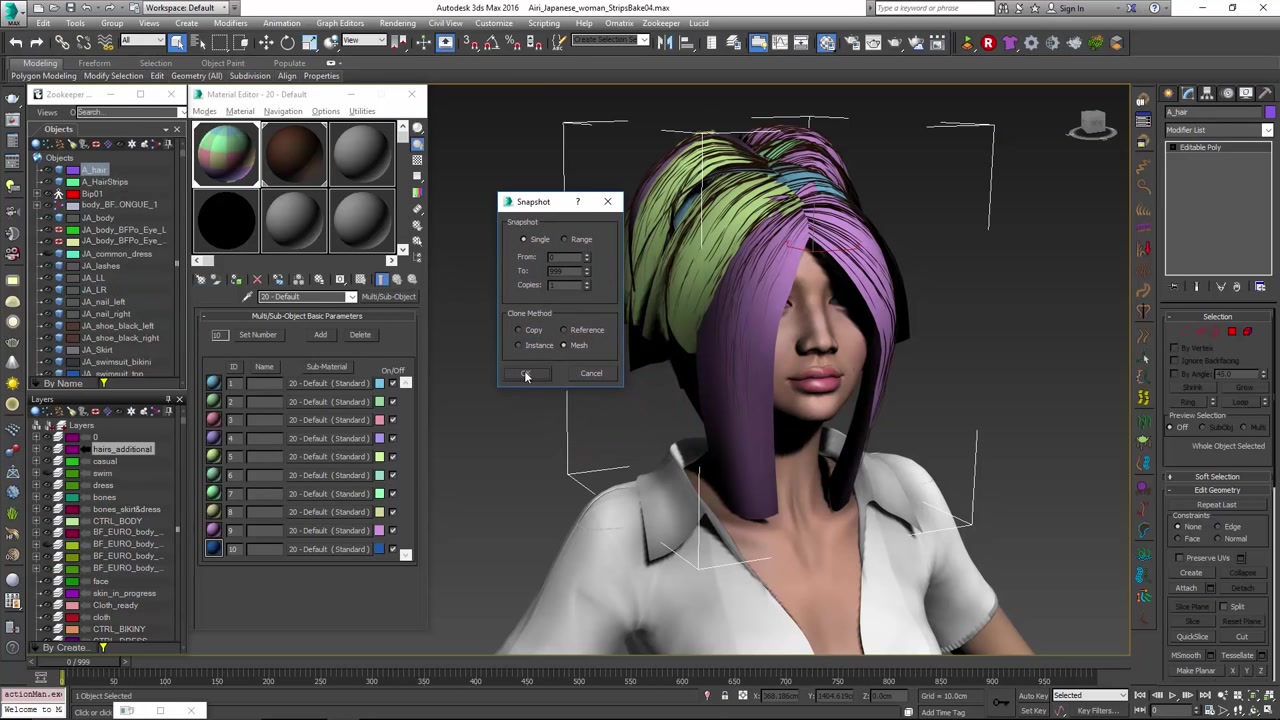Toggle the 3D Snaps icon

coord(471,42)
